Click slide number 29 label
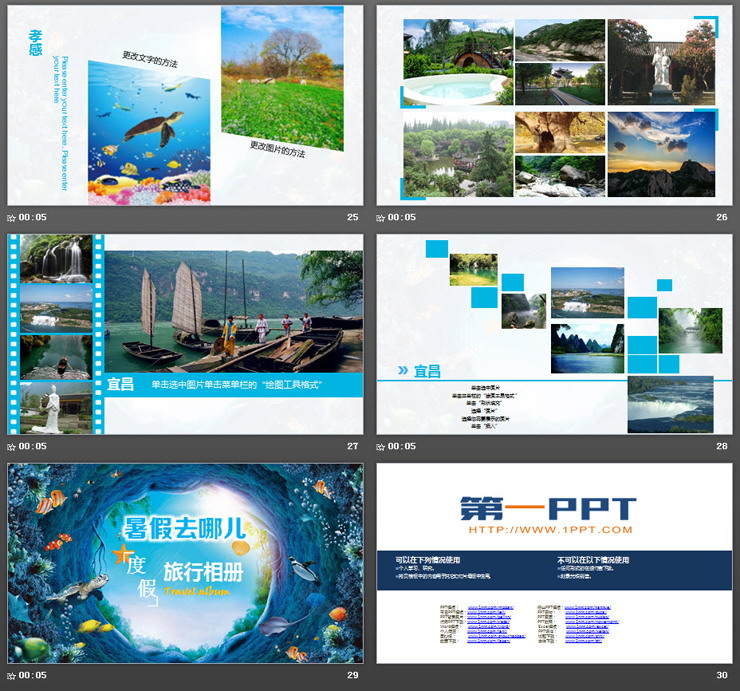Screen dimensions: 740x691 coord(352,675)
